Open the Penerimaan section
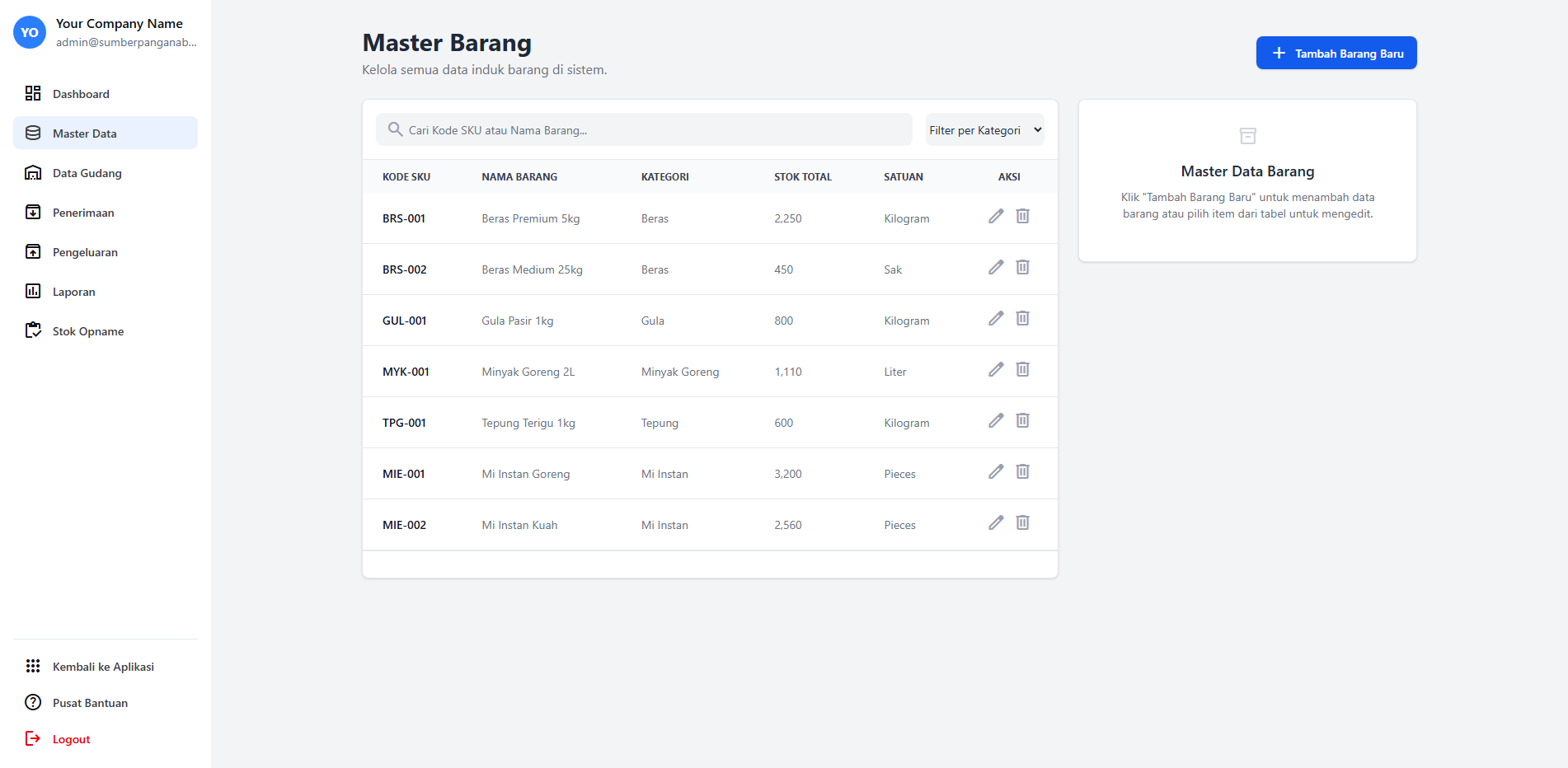This screenshot has width=1568, height=768. [83, 213]
